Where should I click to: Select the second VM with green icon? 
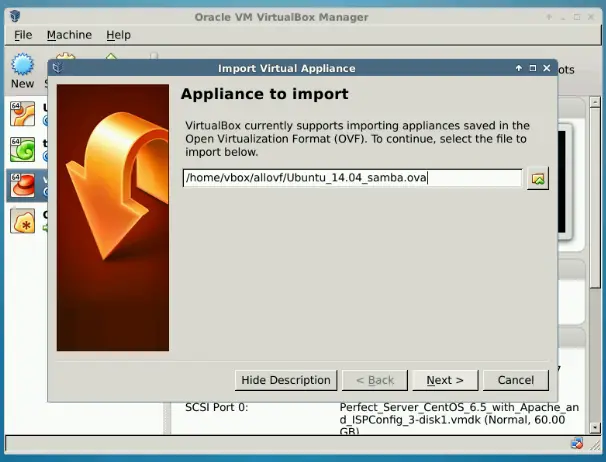pyautogui.click(x=22, y=149)
